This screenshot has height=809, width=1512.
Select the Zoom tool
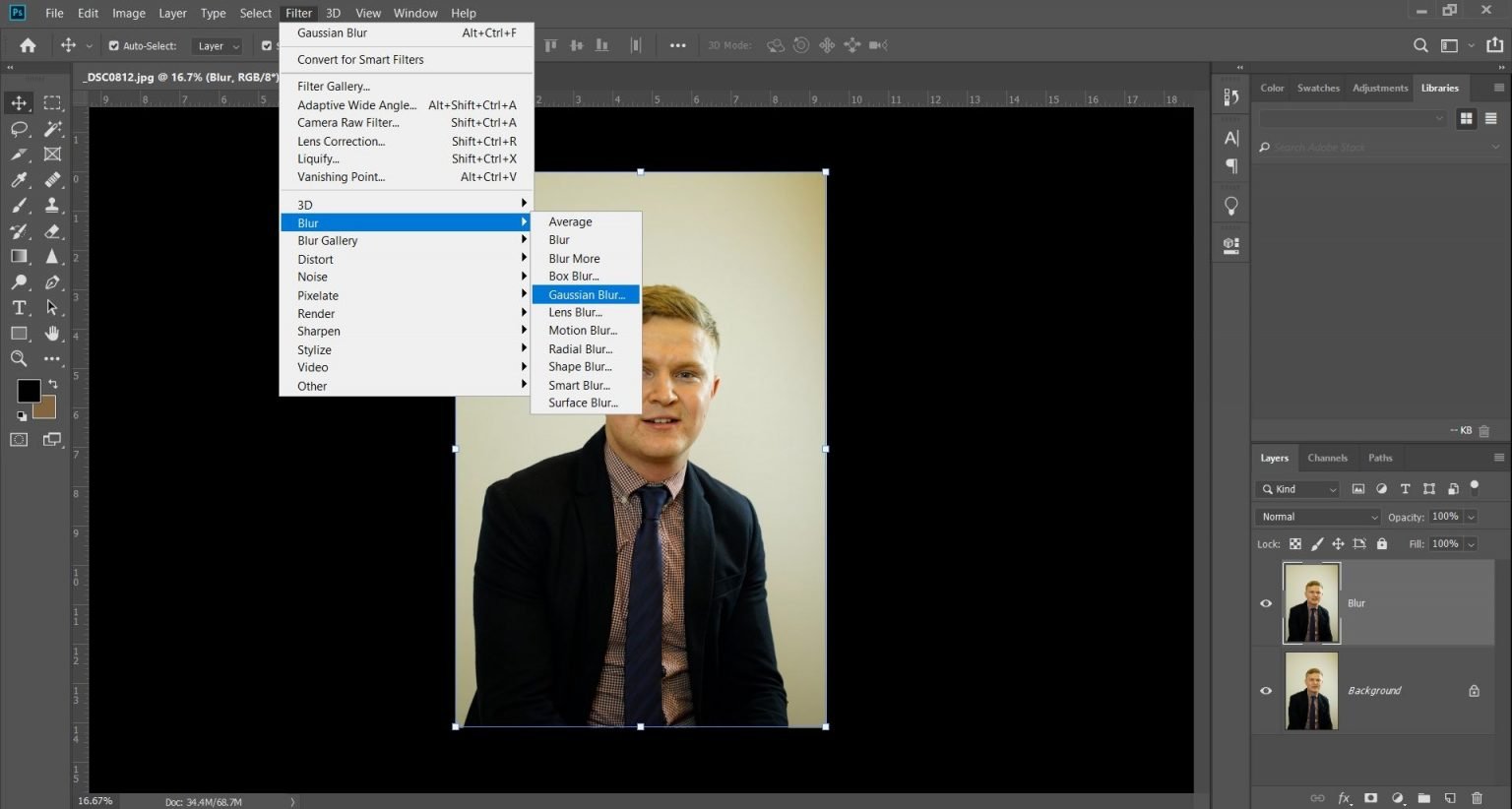[18, 358]
